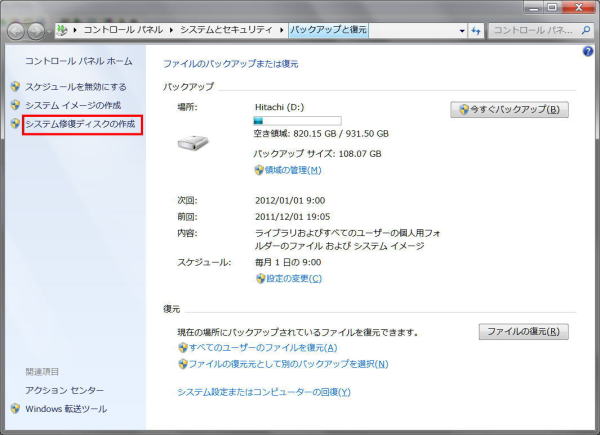
Task: Click the search magnifier icon
Action: click(585, 30)
